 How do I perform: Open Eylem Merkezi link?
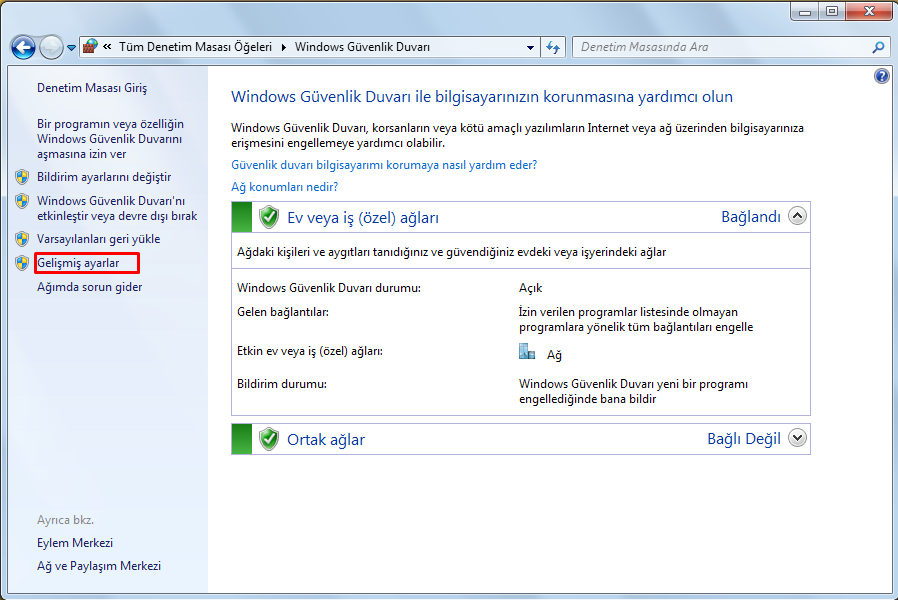tap(75, 543)
